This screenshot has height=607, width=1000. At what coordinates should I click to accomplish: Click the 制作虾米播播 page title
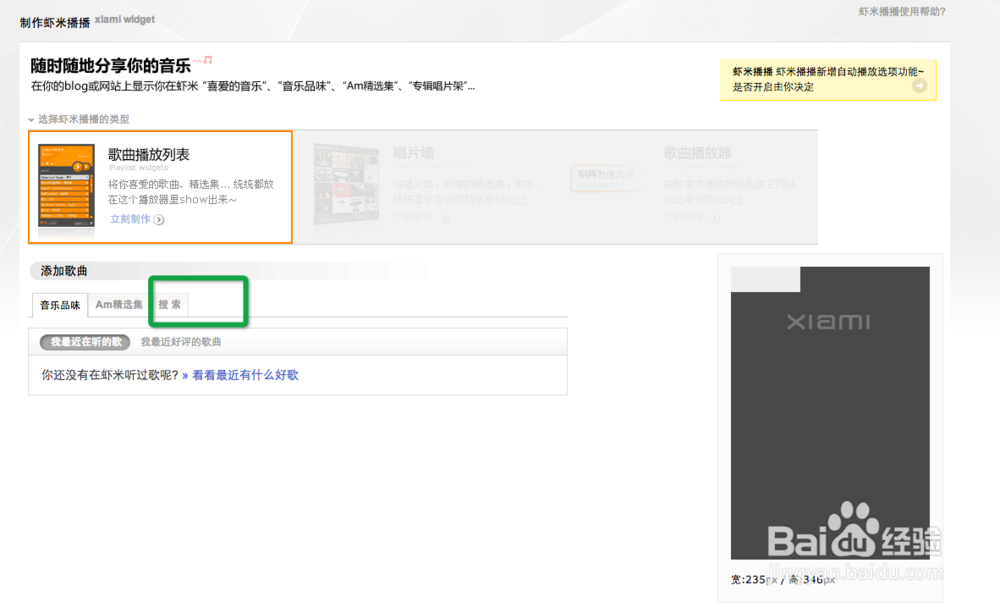[x=55, y=23]
